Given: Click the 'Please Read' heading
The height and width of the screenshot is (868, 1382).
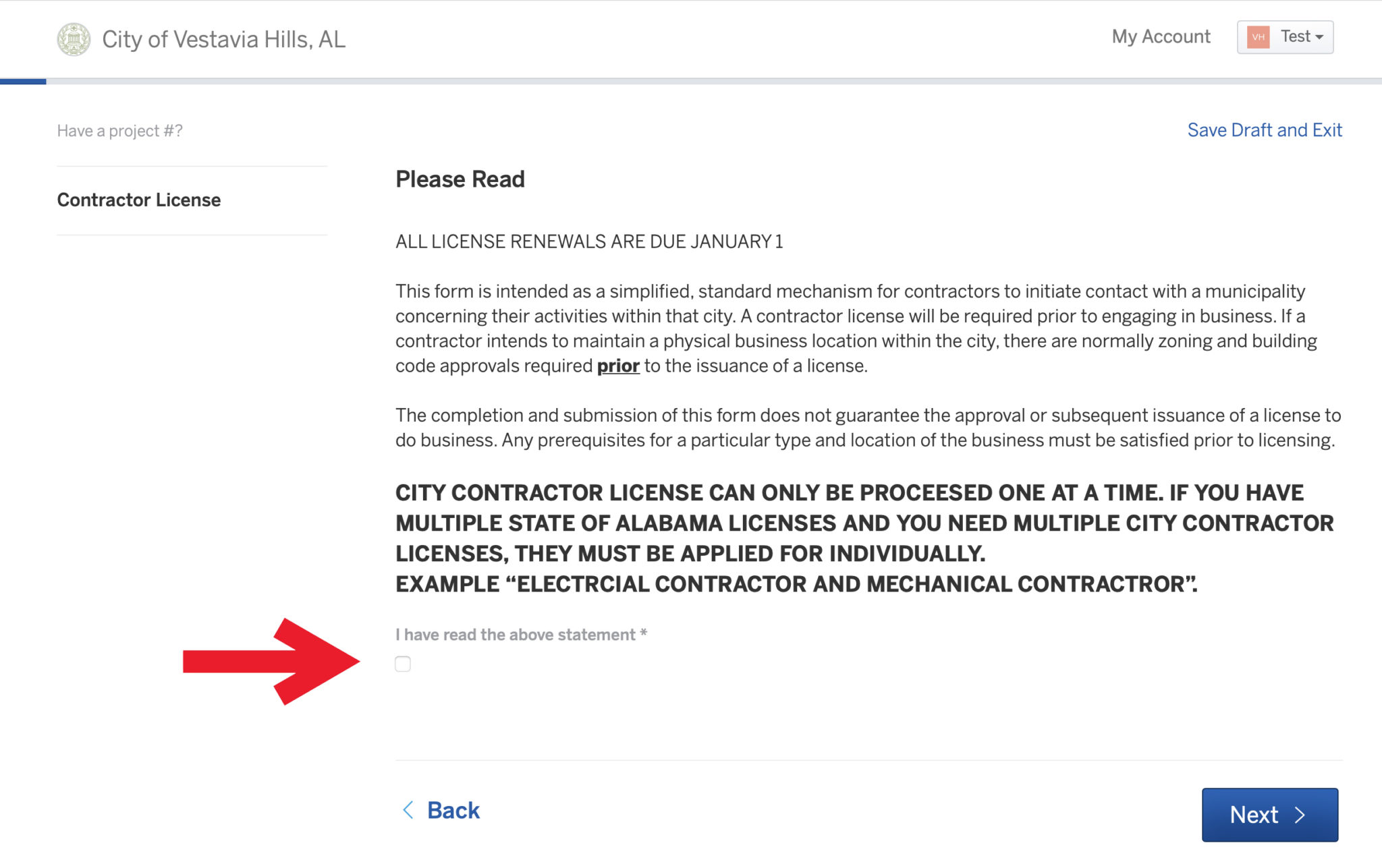Looking at the screenshot, I should click(x=460, y=179).
